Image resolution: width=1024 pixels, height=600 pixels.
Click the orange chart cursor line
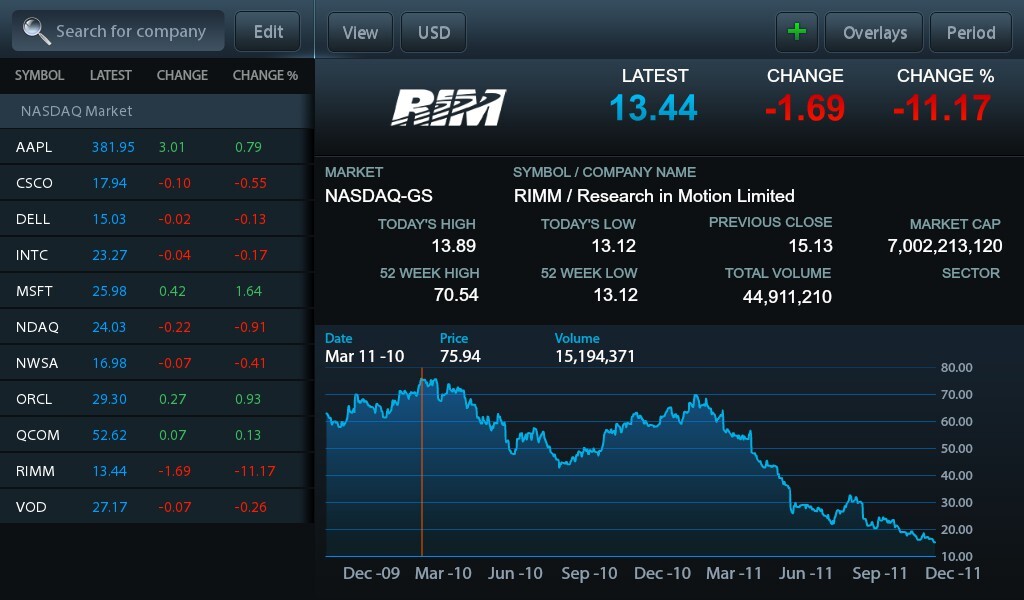tap(421, 470)
